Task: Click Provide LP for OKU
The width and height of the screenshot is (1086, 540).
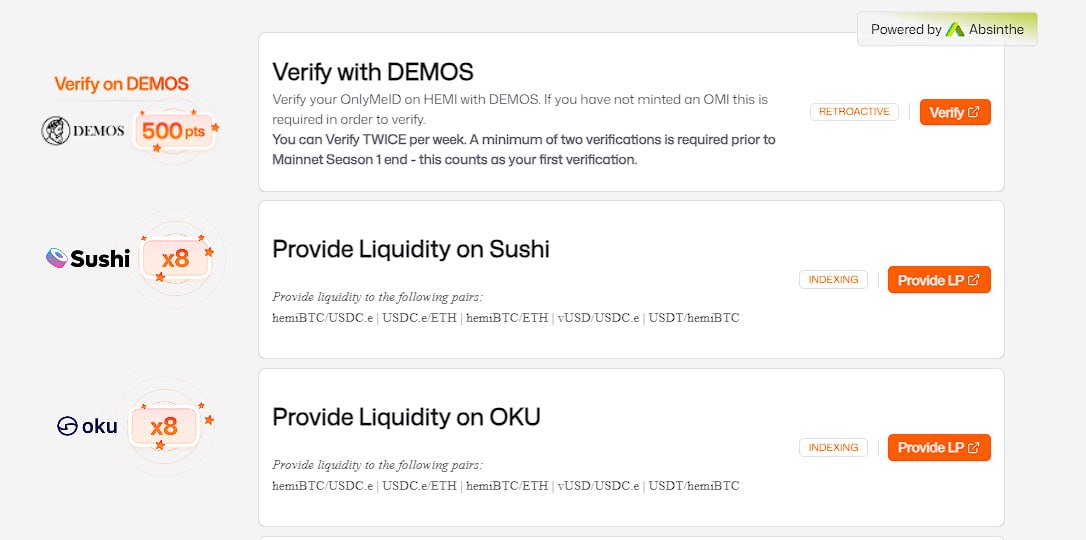Action: coord(939,447)
